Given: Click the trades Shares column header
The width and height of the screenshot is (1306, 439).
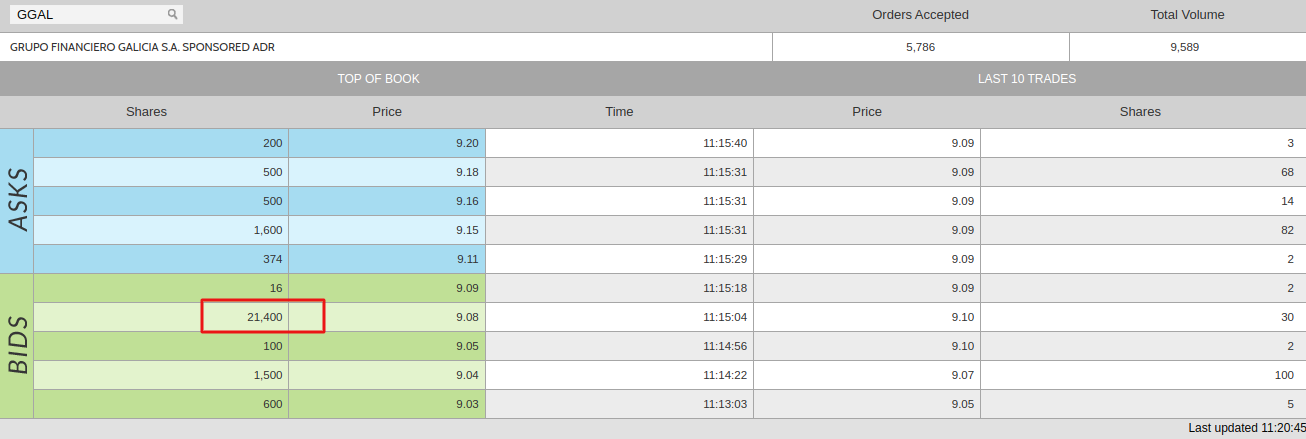Looking at the screenshot, I should 1140,112.
